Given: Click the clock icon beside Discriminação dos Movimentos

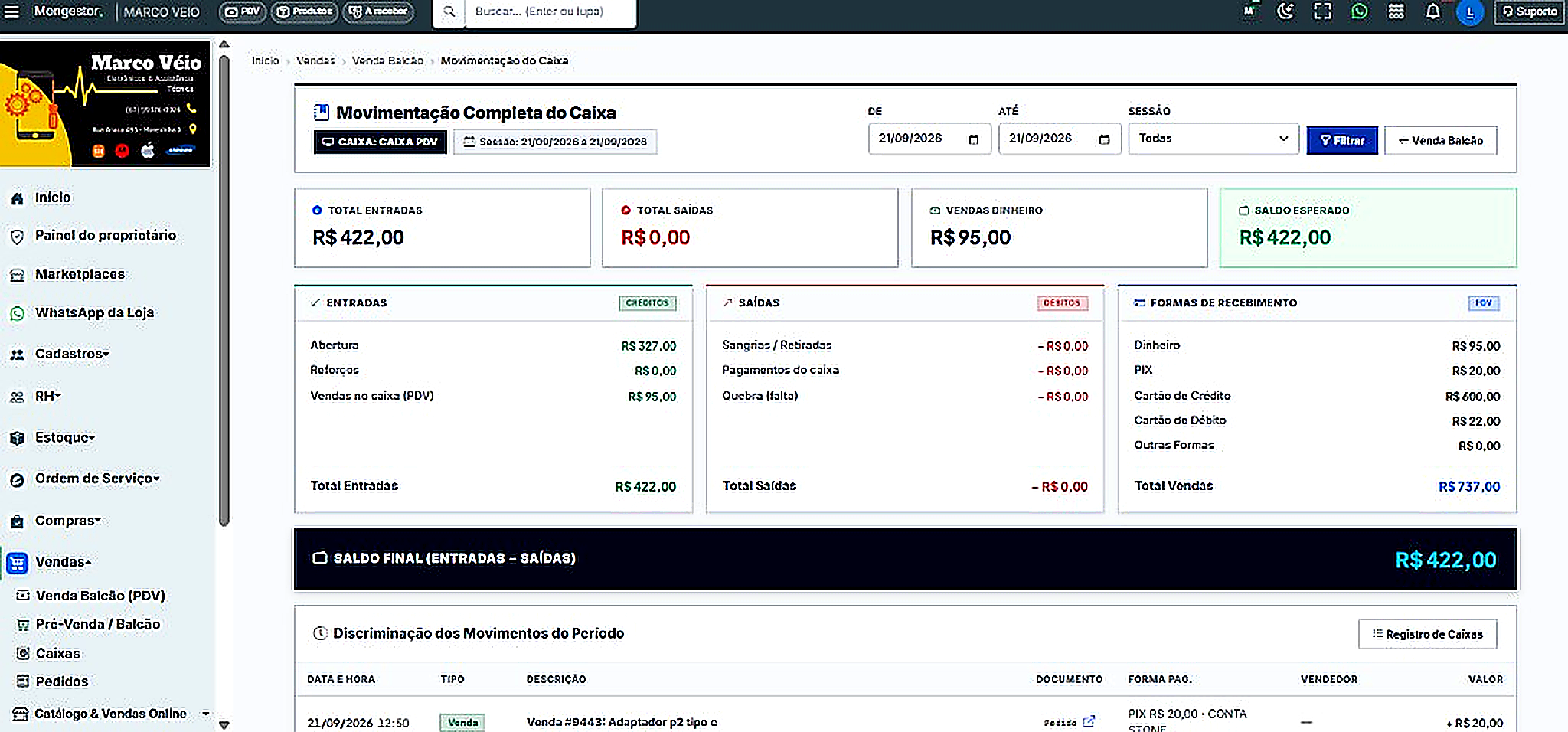Looking at the screenshot, I should point(321,633).
